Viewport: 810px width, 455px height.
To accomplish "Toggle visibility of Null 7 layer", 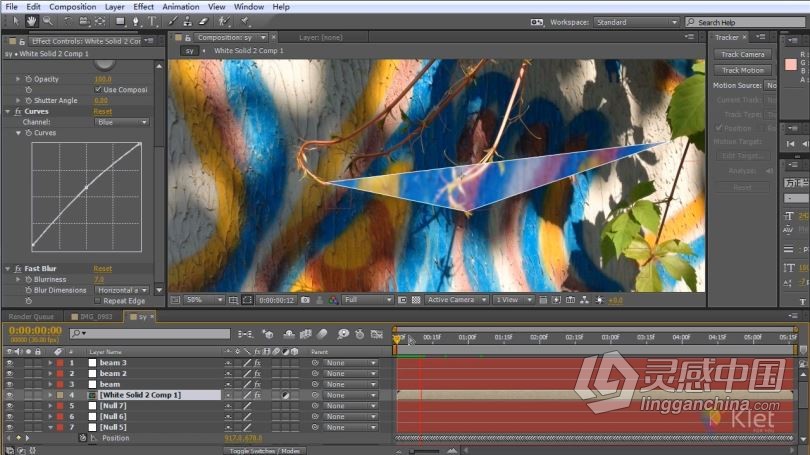I will [9, 406].
